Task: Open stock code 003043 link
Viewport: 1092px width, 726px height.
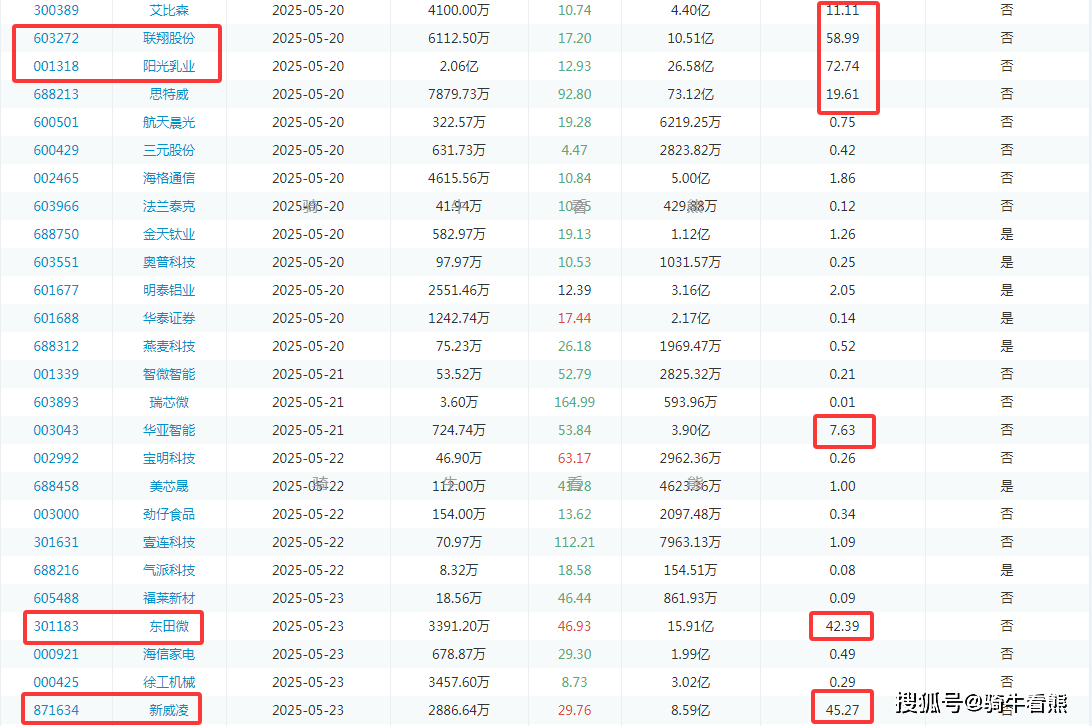Action: coord(56,430)
